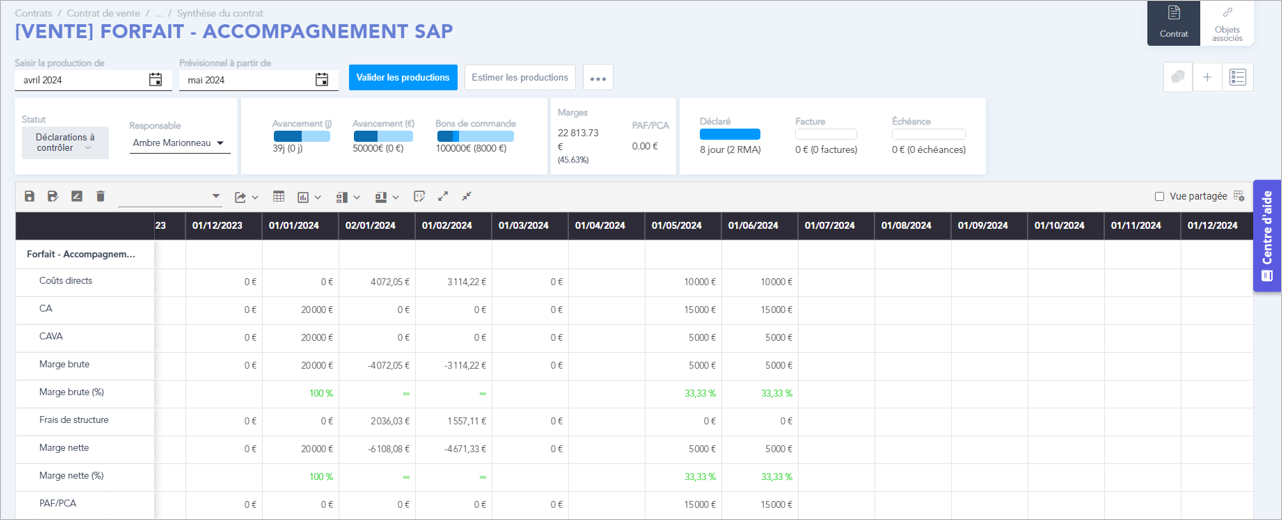Click the Synthèse du contrat breadcrumb
This screenshot has height=520, width=1282.
pyautogui.click(x=220, y=14)
